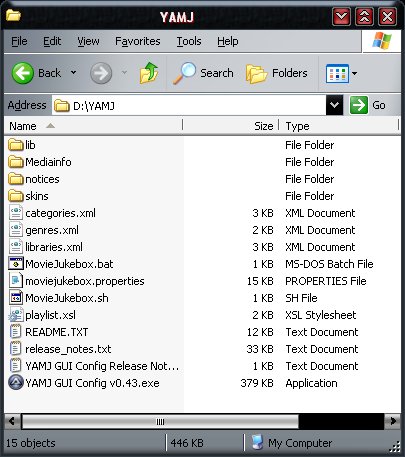Click the horizontal scrollbar thumb
The width and height of the screenshot is (405, 457).
160,422
